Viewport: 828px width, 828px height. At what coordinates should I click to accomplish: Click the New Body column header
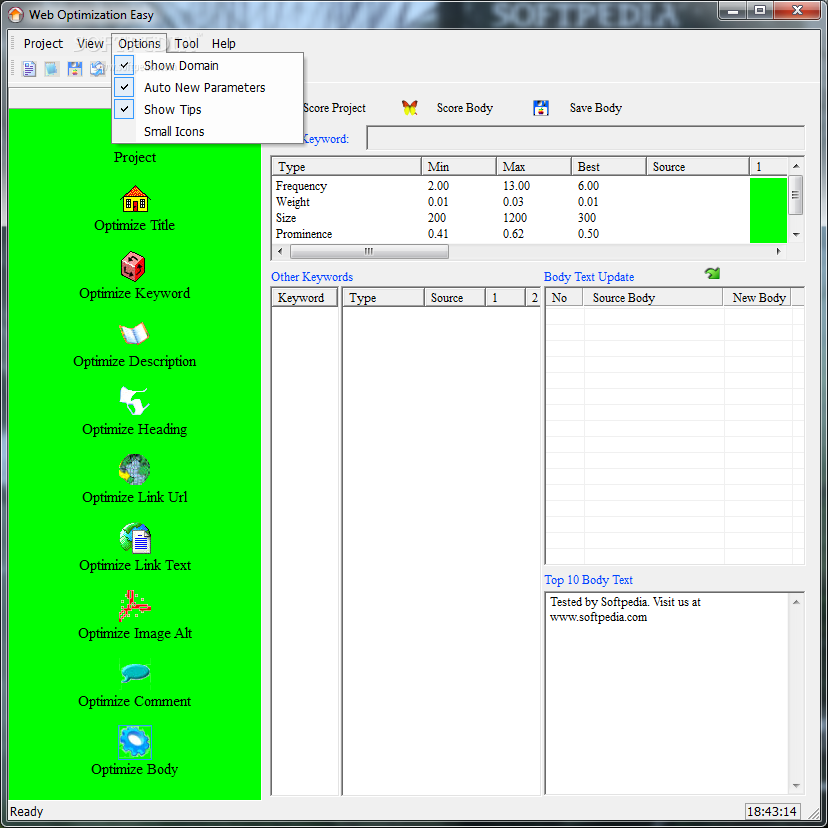758,297
